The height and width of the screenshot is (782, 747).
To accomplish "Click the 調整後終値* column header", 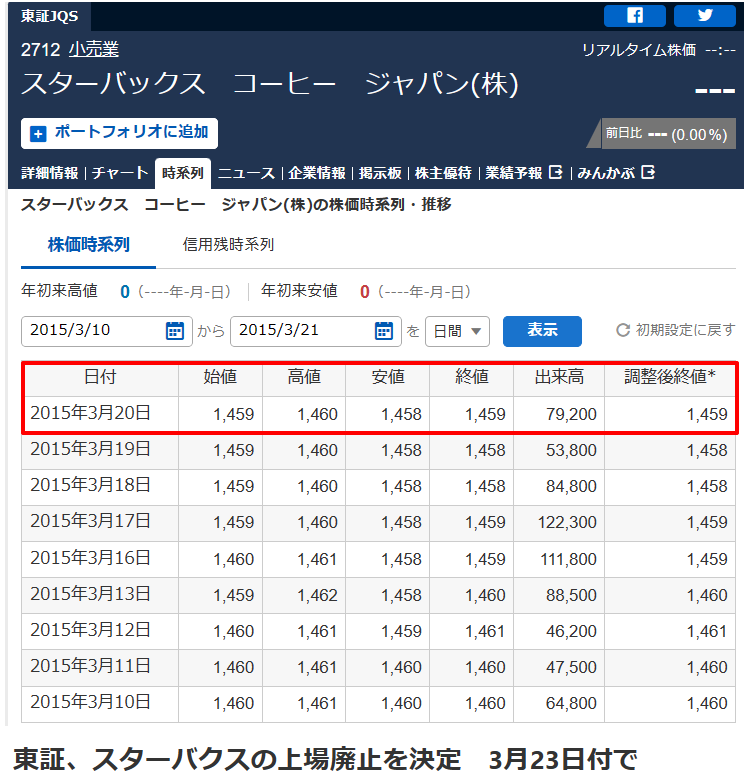I will coord(670,377).
